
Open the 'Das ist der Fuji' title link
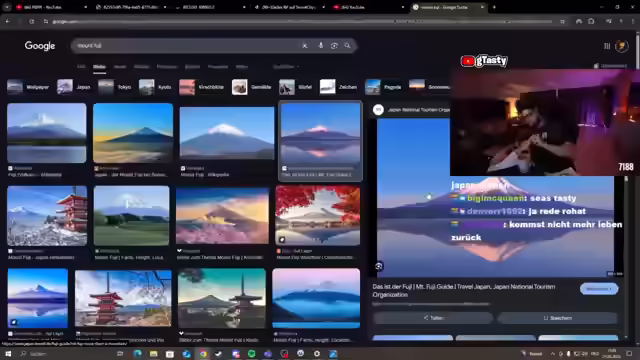point(464,291)
